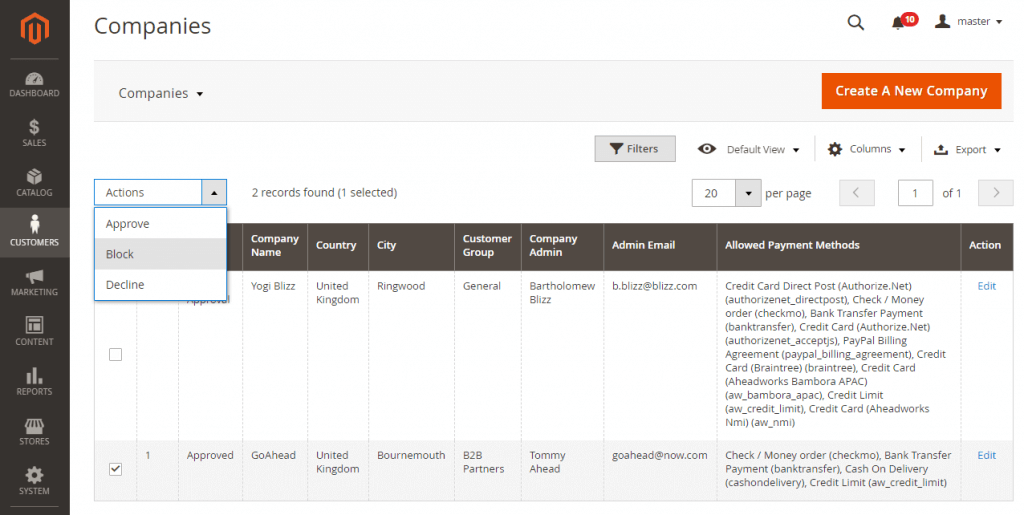Open the Dashboard sidebar icon
The image size is (1024, 515).
(34, 84)
